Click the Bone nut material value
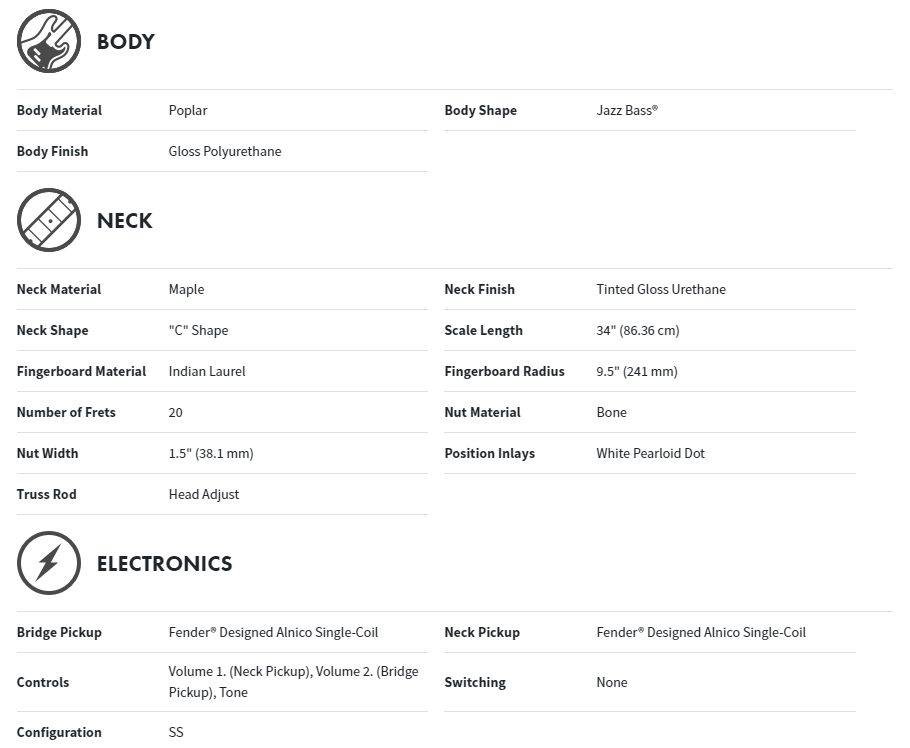Screen dimensions: 910x748 (x=611, y=412)
